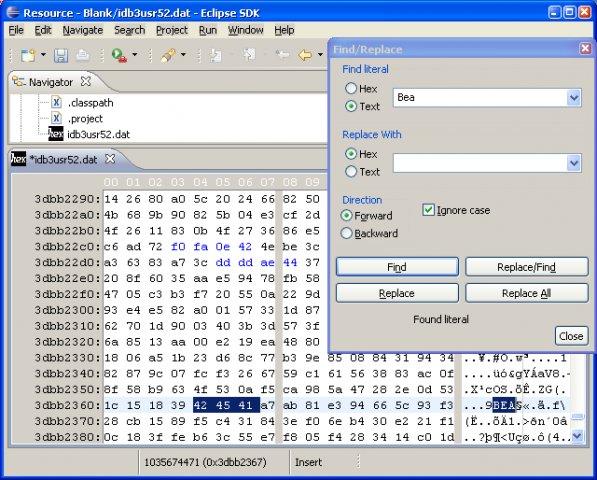
Task: Select Text under Find literal
Action: [351, 106]
